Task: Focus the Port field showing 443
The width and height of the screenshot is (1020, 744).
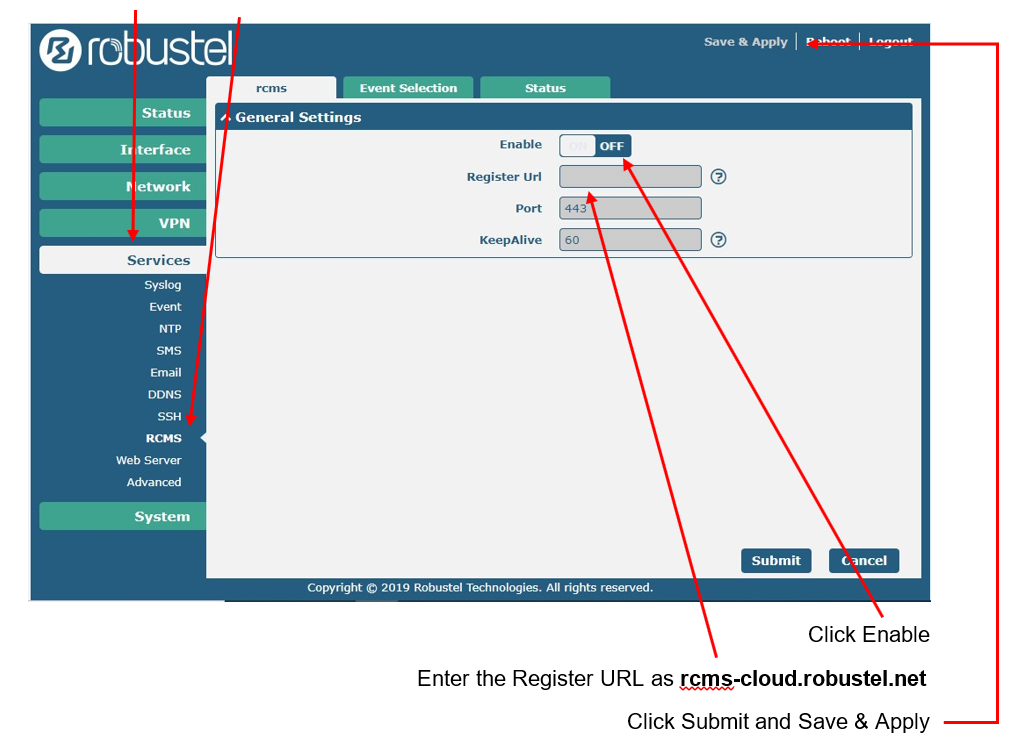Action: point(630,208)
